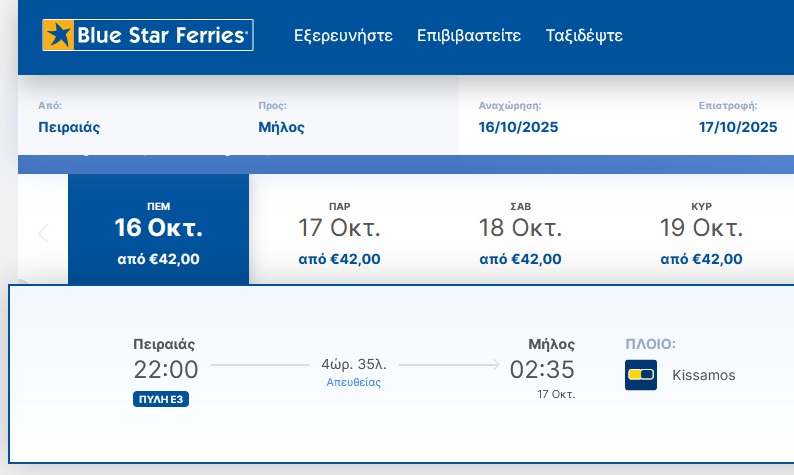Click the Blue Star Ferries logo
Viewport: 794px width, 475px height.
click(147, 35)
